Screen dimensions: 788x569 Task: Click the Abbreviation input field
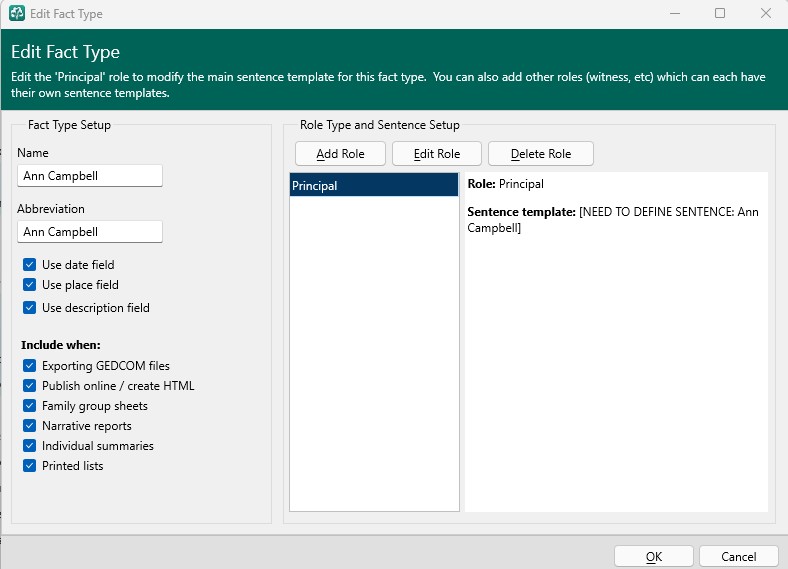point(90,232)
